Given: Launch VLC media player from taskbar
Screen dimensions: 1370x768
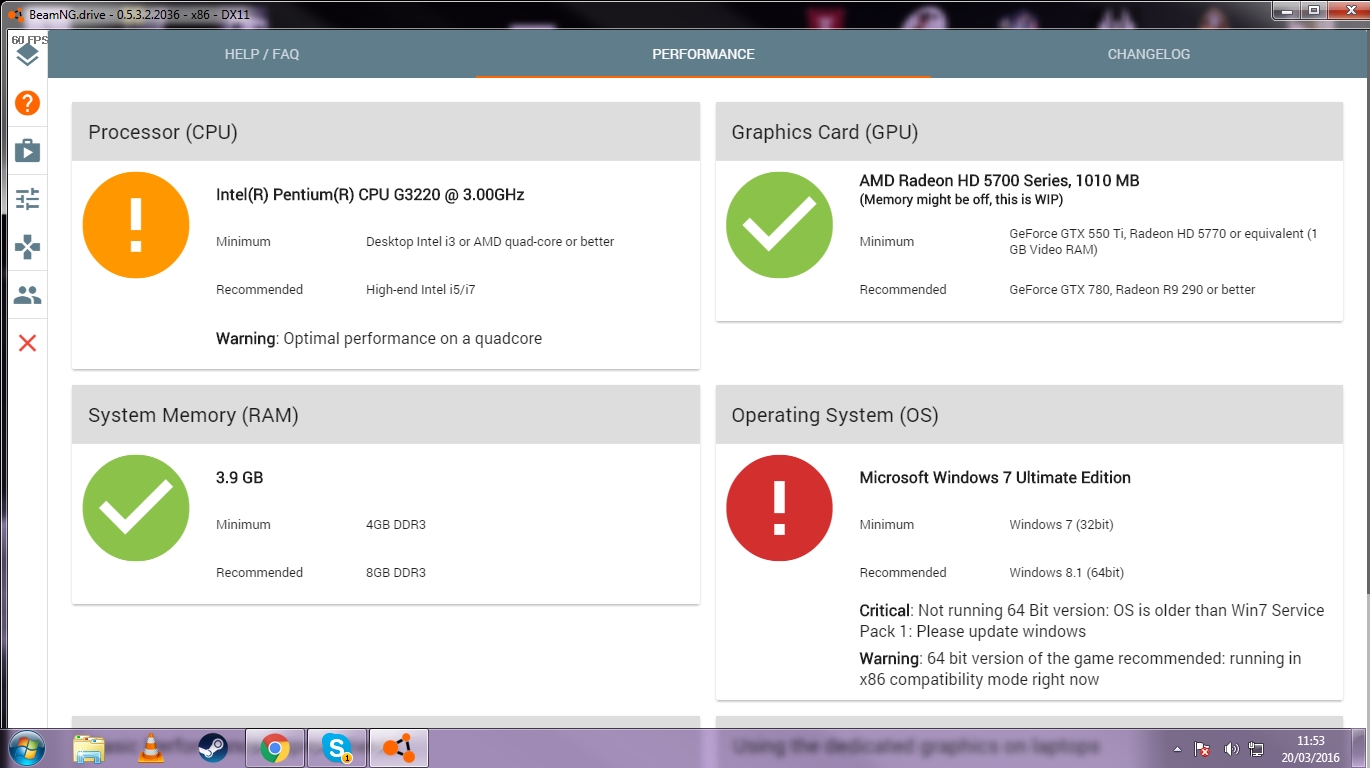Looking at the screenshot, I should tap(151, 748).
